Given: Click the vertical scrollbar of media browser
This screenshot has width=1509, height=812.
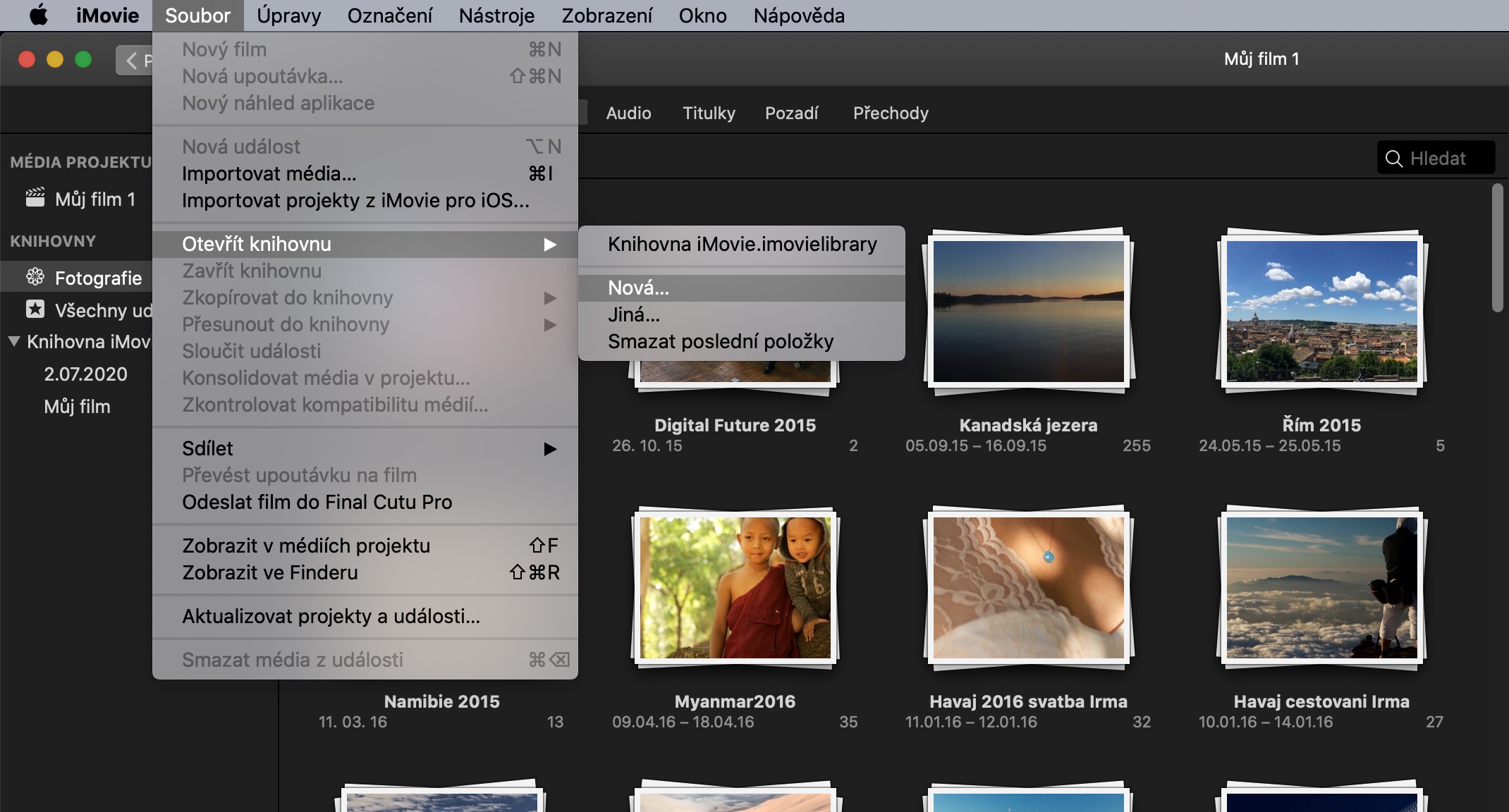Looking at the screenshot, I should point(1498,247).
